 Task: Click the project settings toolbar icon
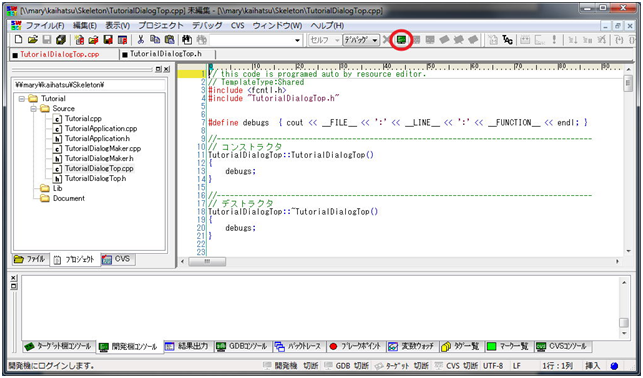[x=122, y=40]
